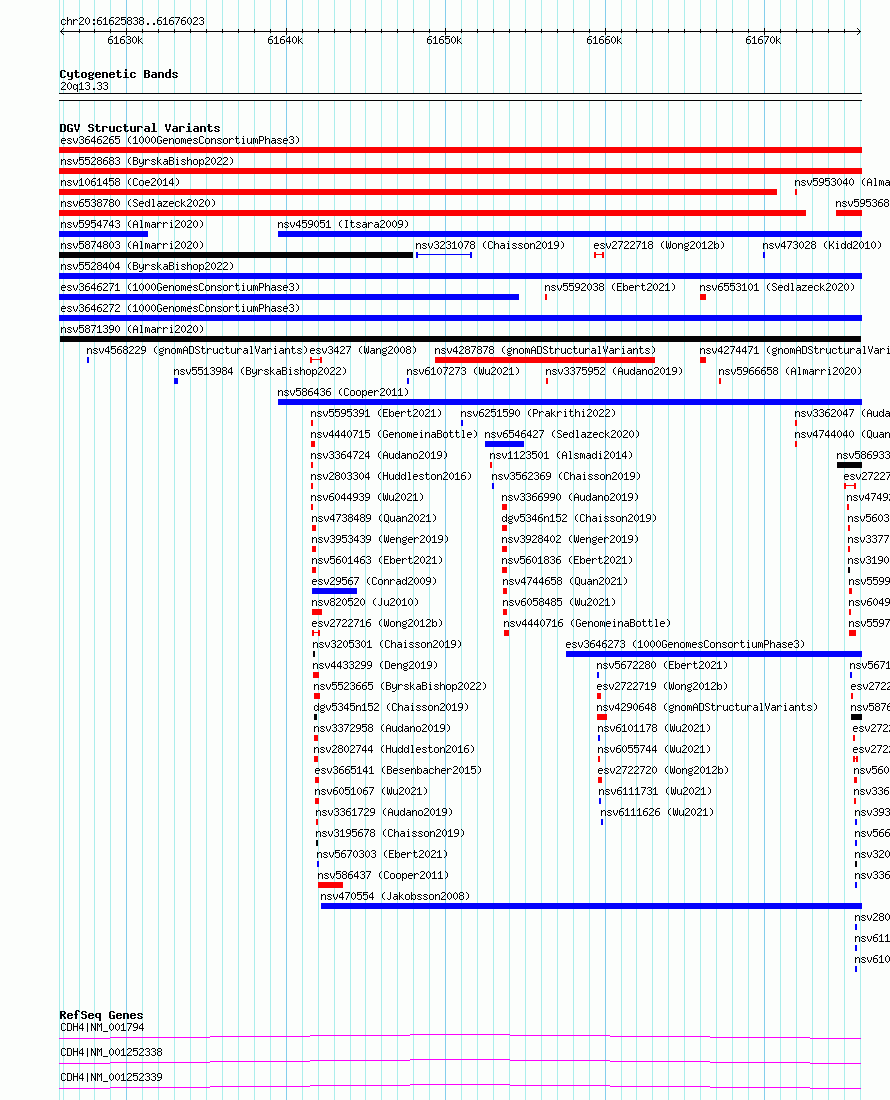Screen dimensions: 890x1100
Task: Click the nsv473028 Kidd2010 label
Action: click(x=822, y=246)
